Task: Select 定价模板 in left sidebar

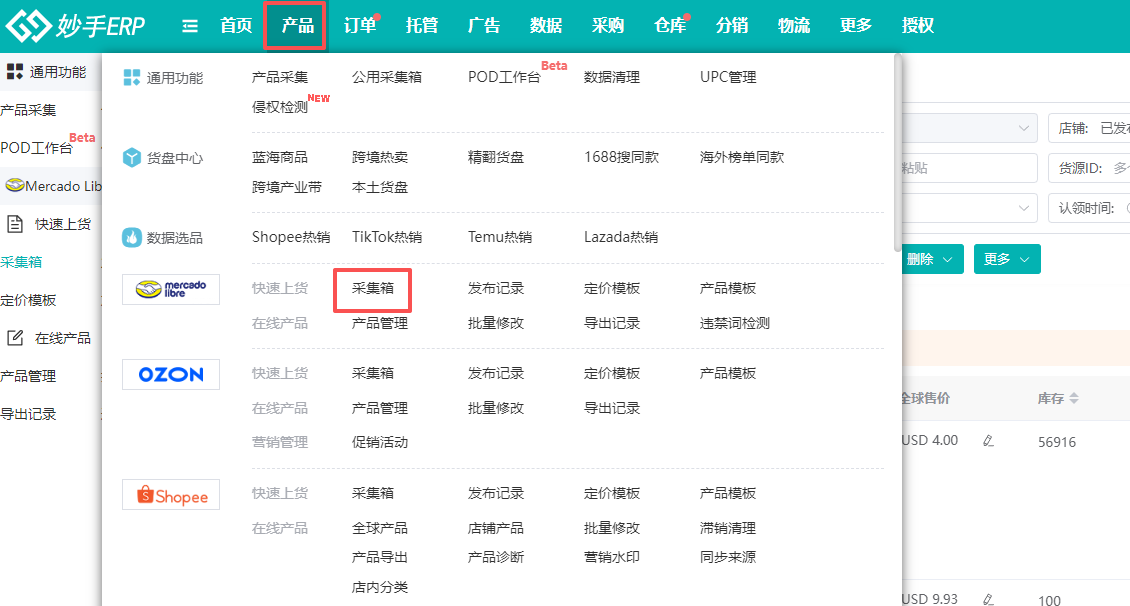Action: click(x=28, y=300)
